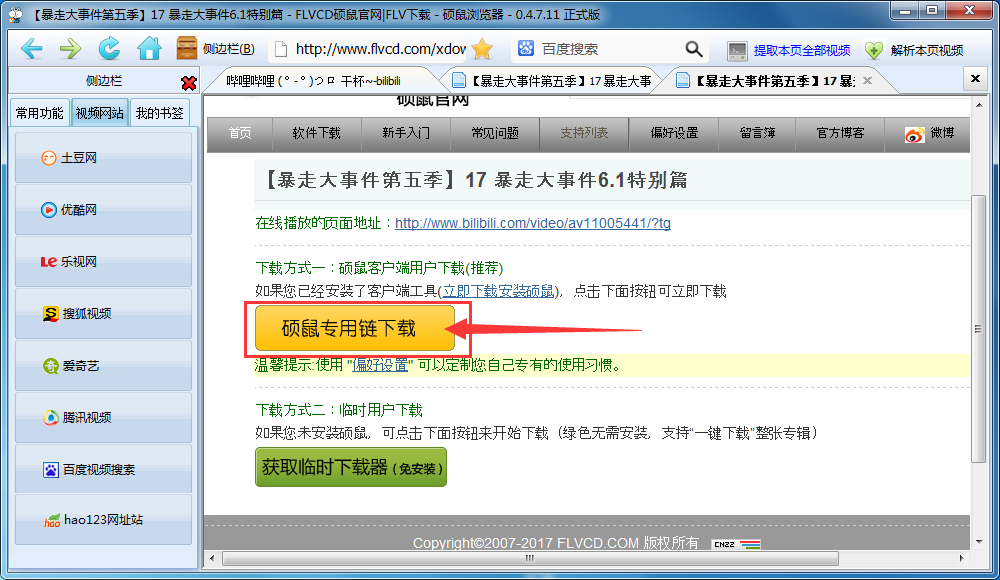
Task: Open 乐视网 from the sidebar
Action: [103, 262]
